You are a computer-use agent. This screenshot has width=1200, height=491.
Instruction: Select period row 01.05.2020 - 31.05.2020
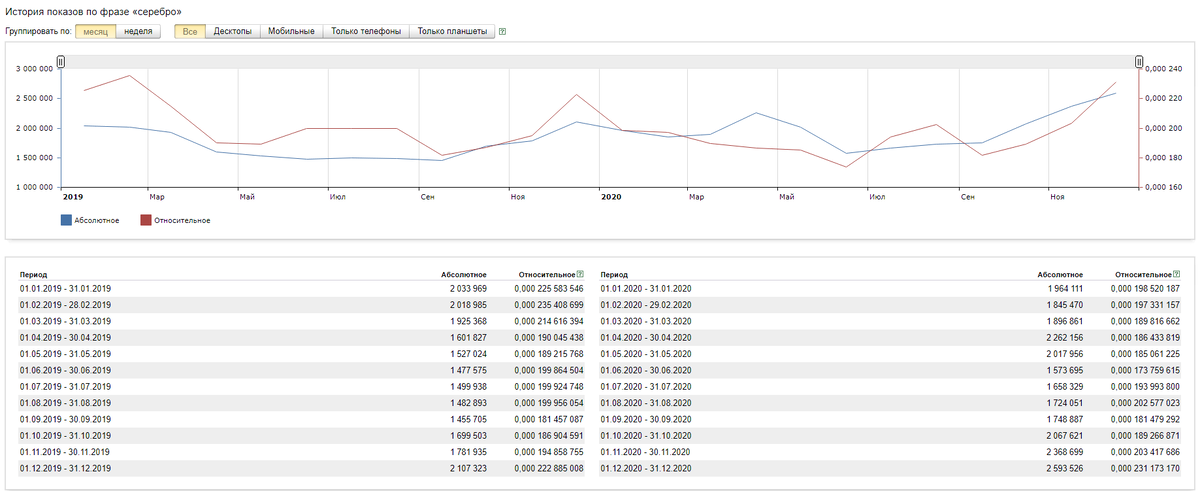[x=890, y=353]
